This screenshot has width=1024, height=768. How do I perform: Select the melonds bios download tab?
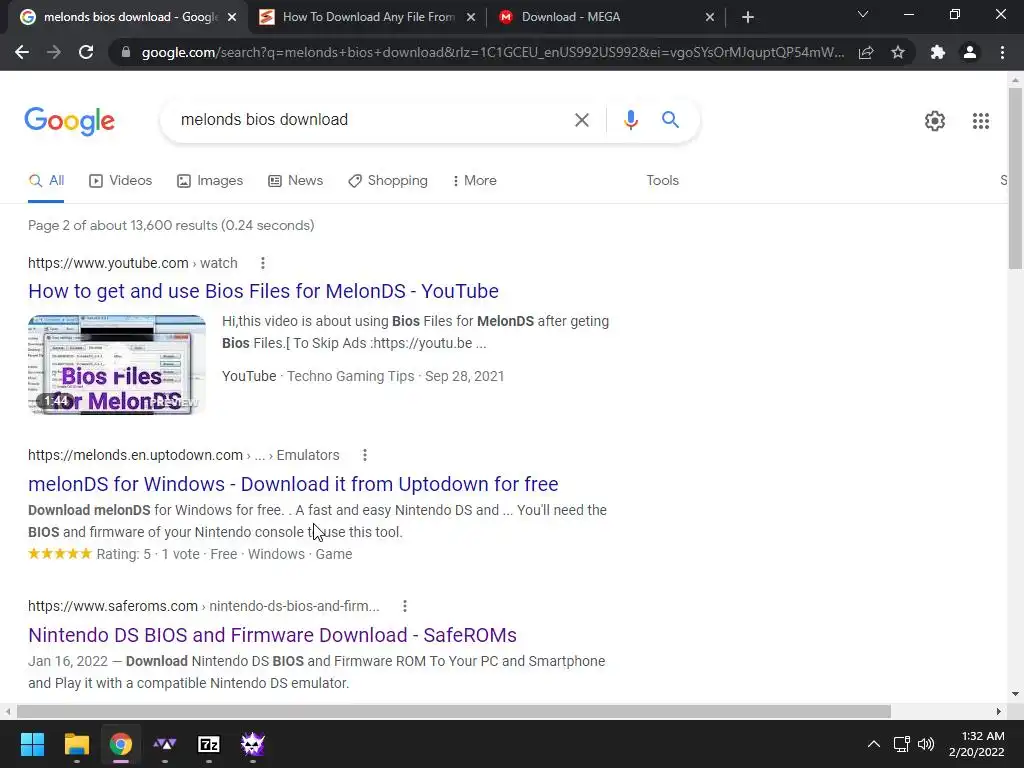pos(127,17)
